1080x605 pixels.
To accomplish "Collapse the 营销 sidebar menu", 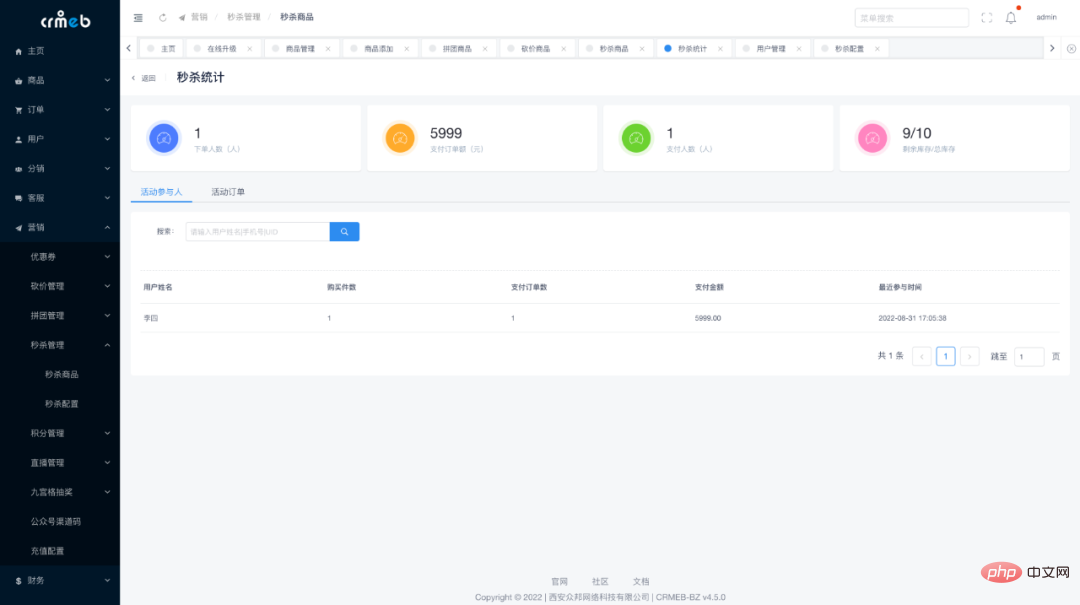I will [60, 227].
